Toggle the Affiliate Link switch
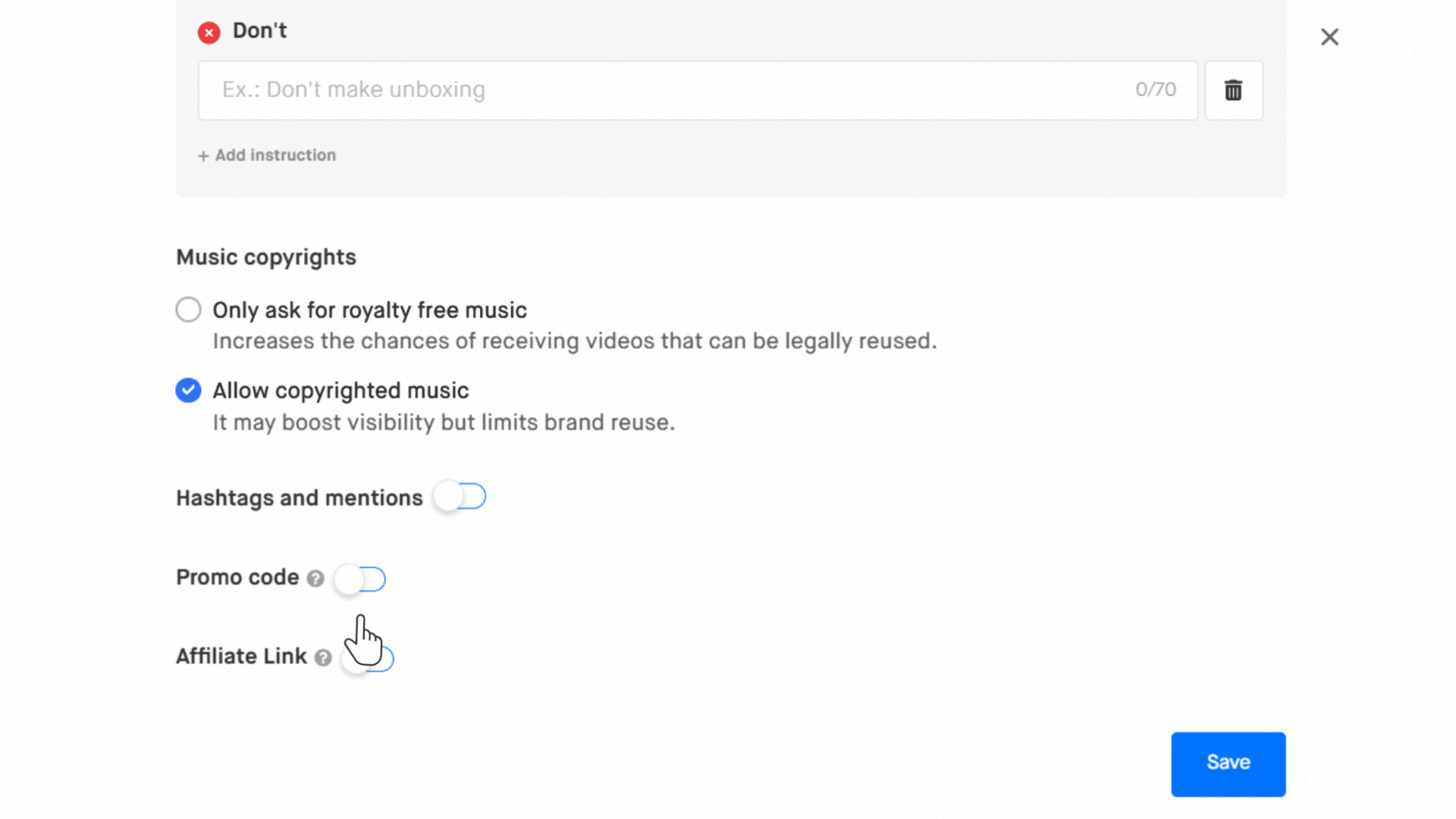Viewport: 1456px width, 819px height. 369,658
